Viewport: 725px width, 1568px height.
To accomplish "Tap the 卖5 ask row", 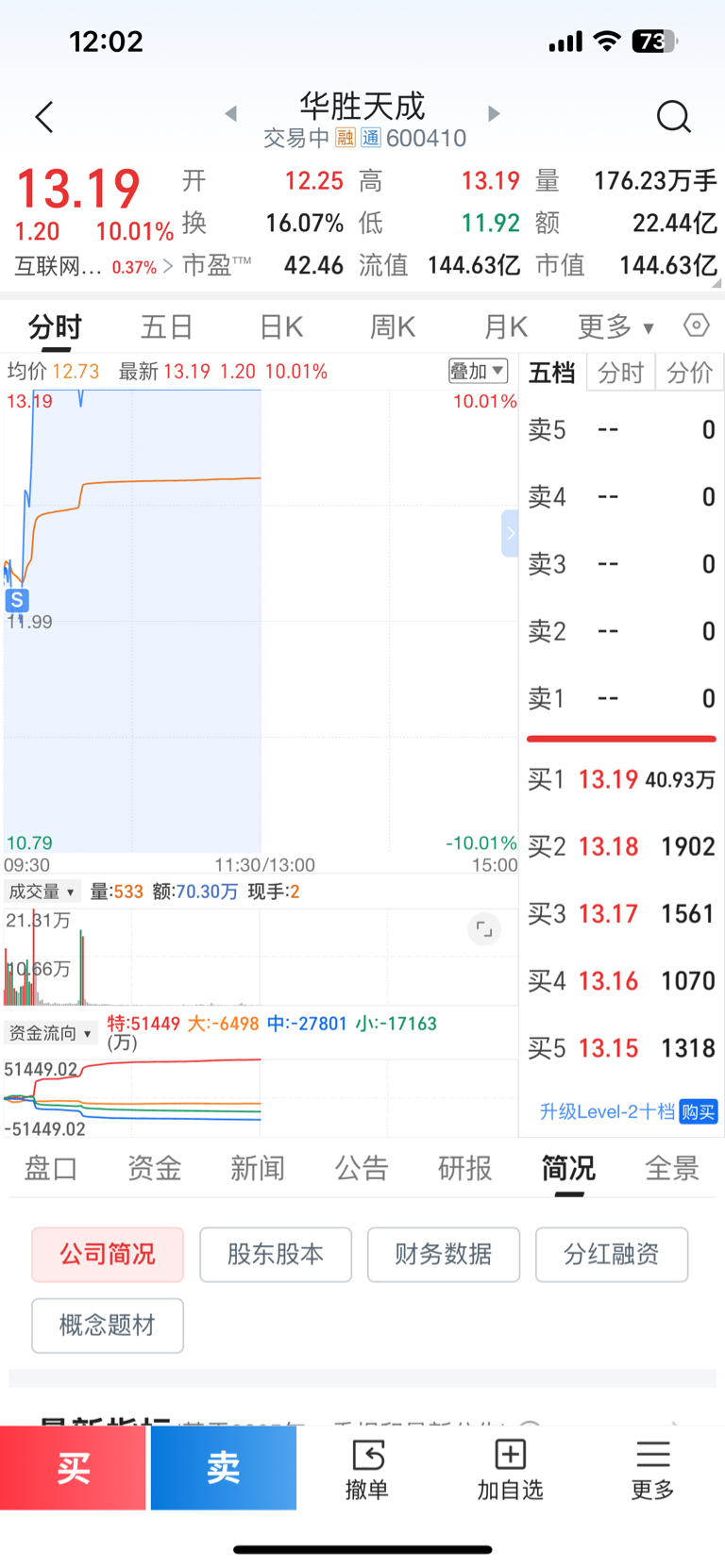I will tap(621, 430).
